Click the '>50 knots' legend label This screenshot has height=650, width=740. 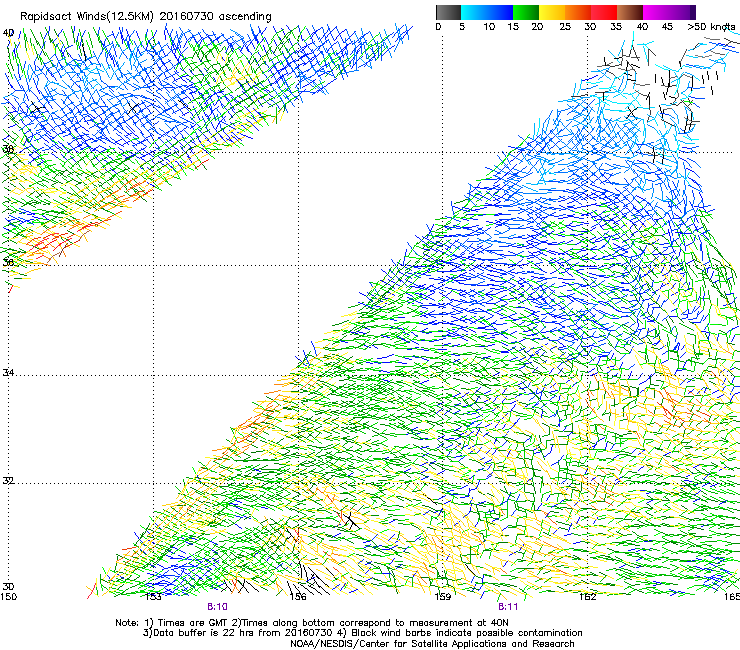coord(711,27)
